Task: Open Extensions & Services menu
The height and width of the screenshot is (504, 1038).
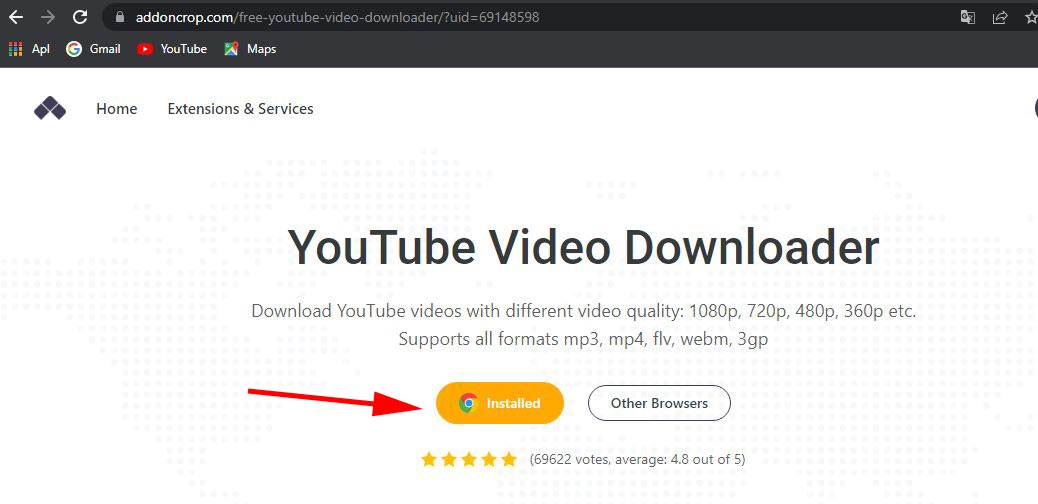Action: click(240, 109)
